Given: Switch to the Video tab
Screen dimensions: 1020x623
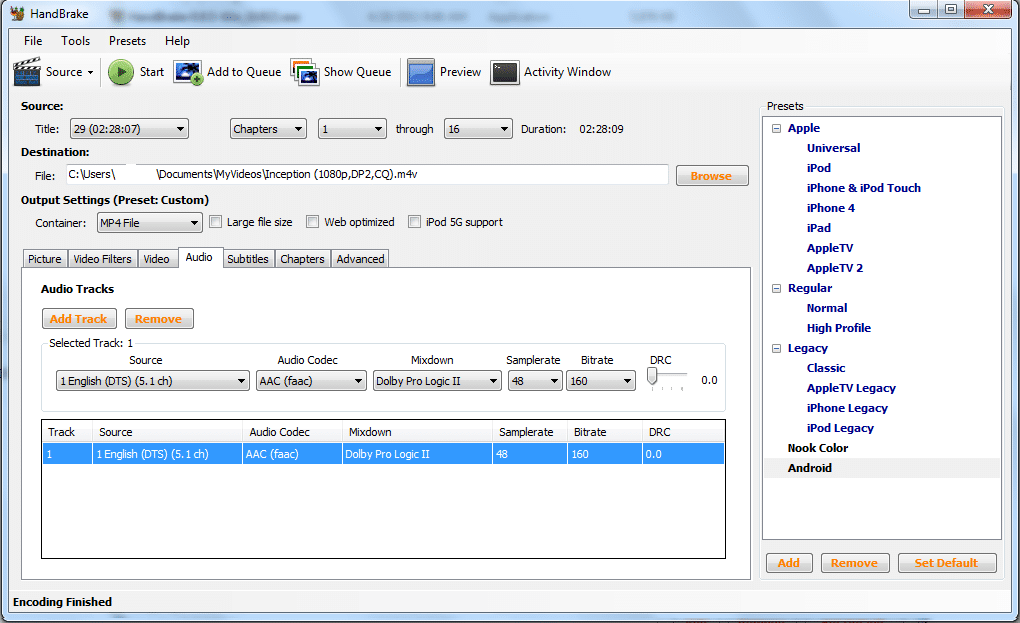Looking at the screenshot, I should coord(157,259).
